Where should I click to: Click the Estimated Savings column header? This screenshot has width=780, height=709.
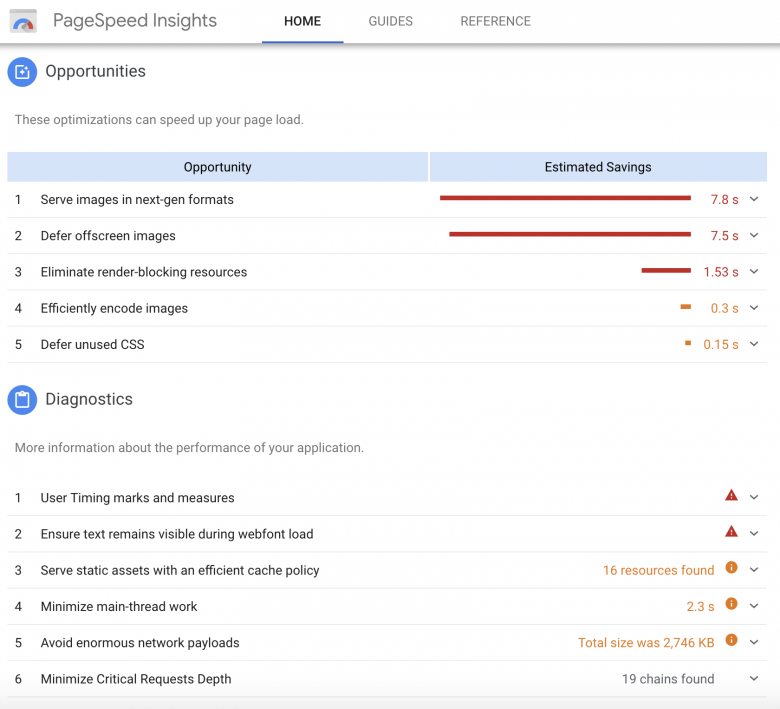tap(598, 167)
